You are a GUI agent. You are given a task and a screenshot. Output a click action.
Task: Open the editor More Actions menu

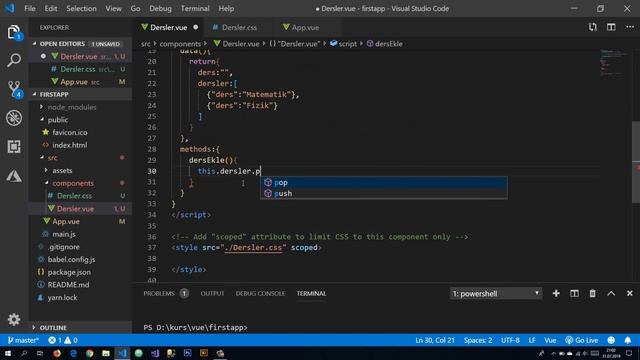630,27
